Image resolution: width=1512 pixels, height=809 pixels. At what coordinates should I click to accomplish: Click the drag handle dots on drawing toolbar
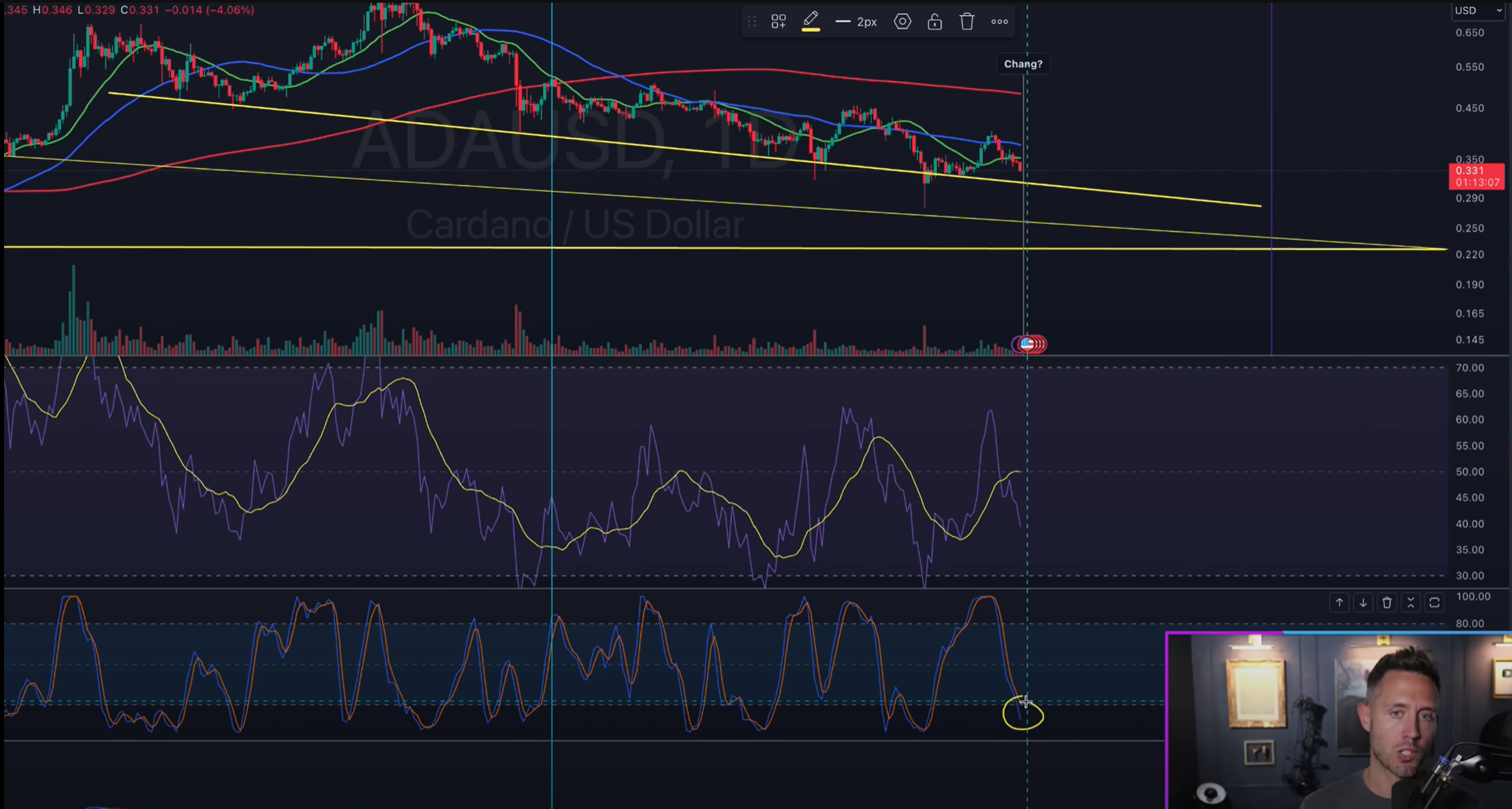[x=752, y=21]
